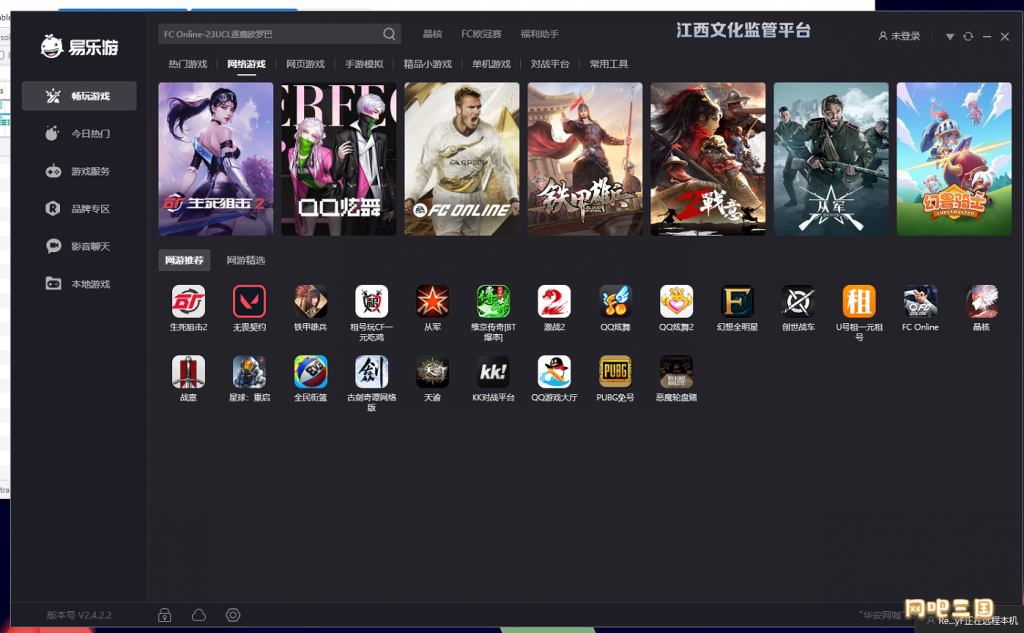Open the 战意 banner poster

[x=708, y=159]
